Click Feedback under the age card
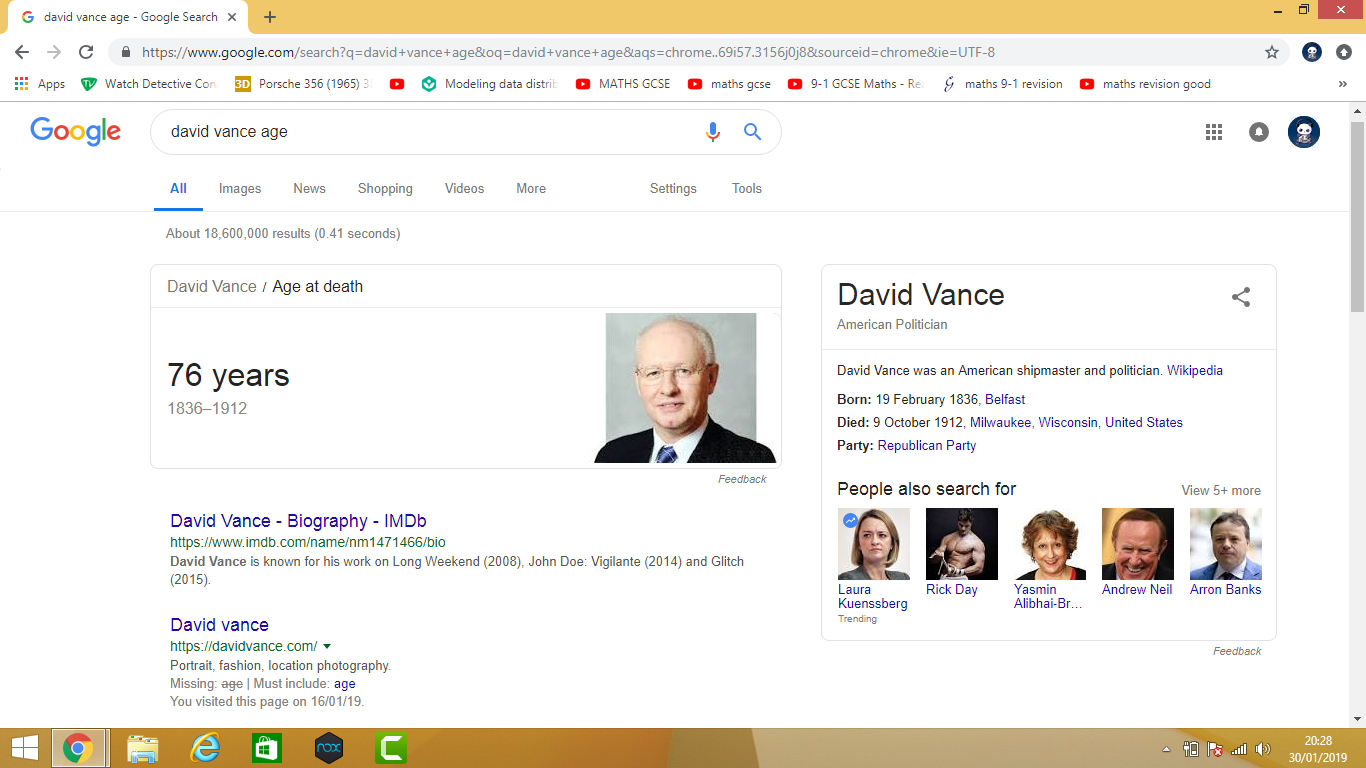 pyautogui.click(x=742, y=479)
